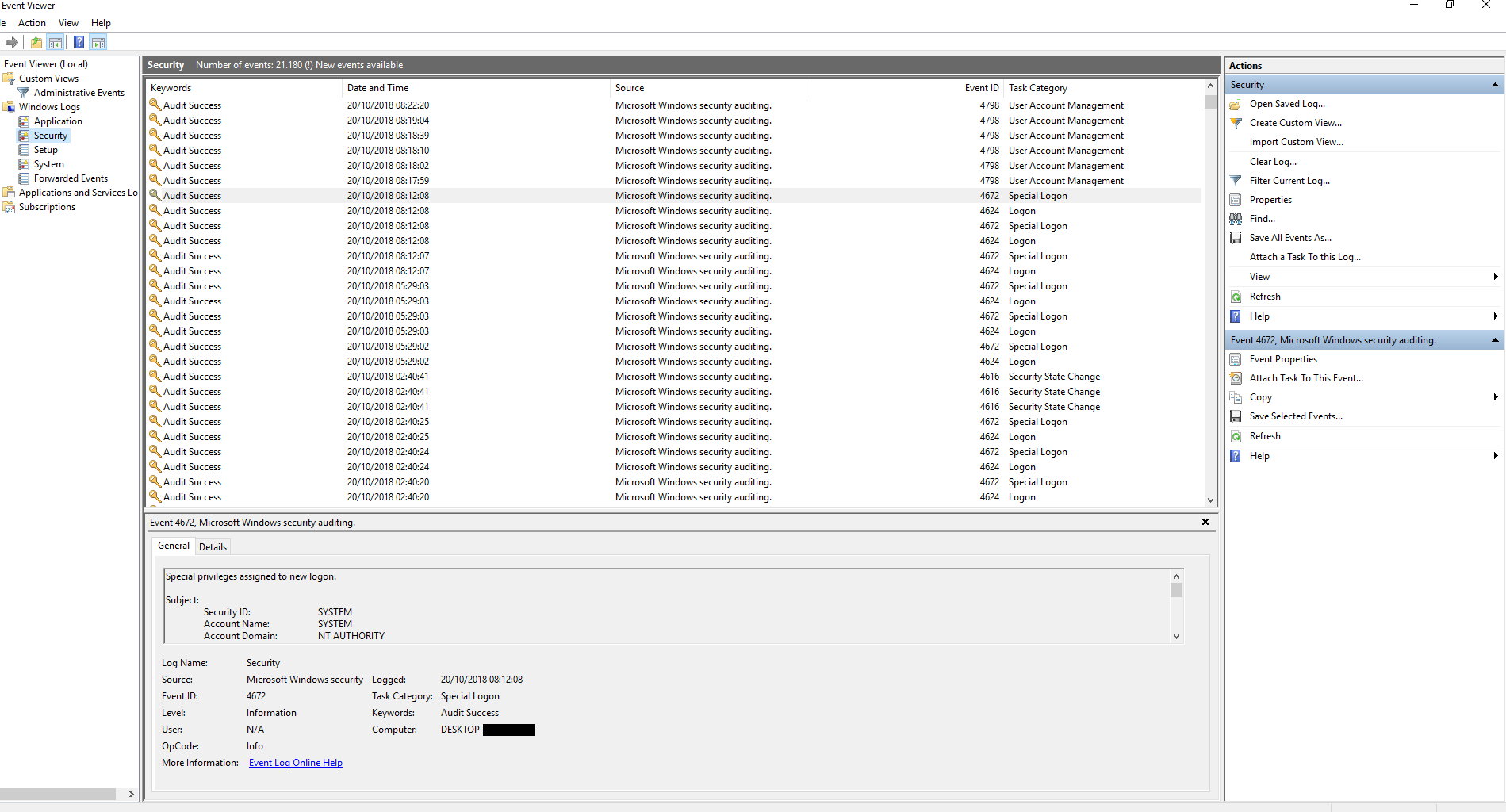Click the Refresh icon under Event 4672 actions
Screen dimensions: 1506x812
[1236, 437]
